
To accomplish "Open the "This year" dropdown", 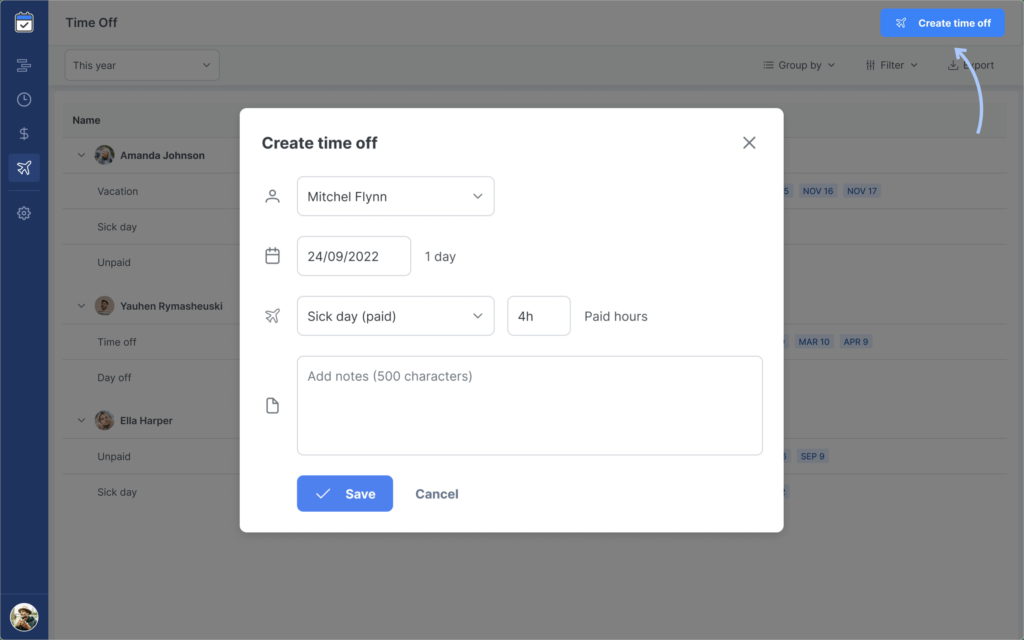I will (141, 64).
